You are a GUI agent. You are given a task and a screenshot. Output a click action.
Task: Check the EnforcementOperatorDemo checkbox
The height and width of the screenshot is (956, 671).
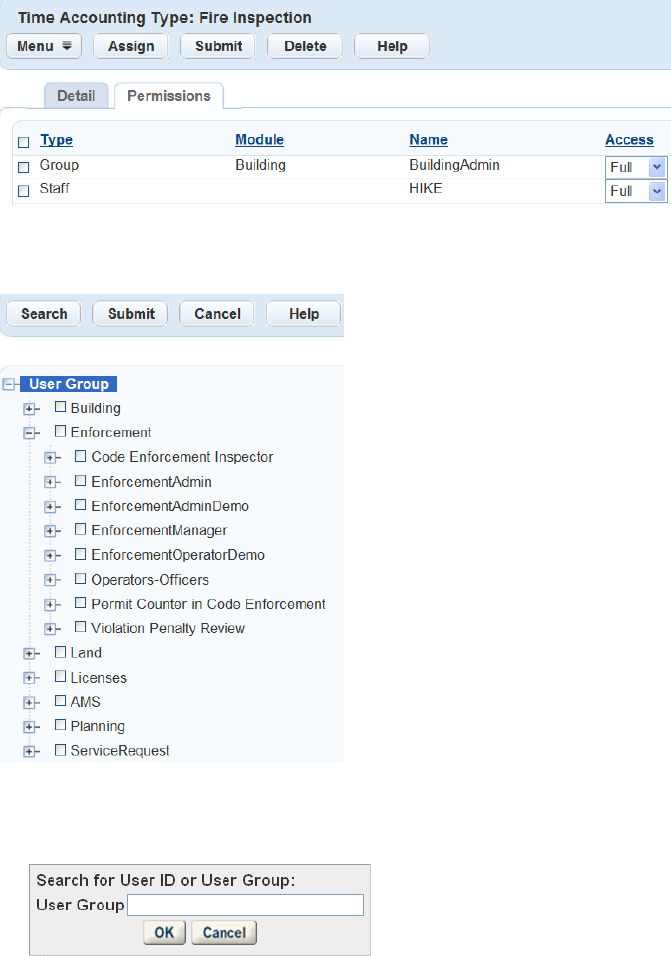point(80,554)
